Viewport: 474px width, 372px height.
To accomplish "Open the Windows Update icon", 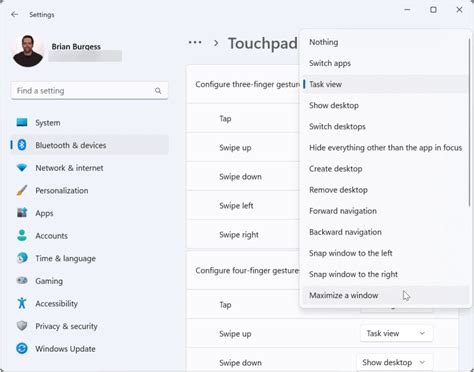I will click(x=22, y=349).
